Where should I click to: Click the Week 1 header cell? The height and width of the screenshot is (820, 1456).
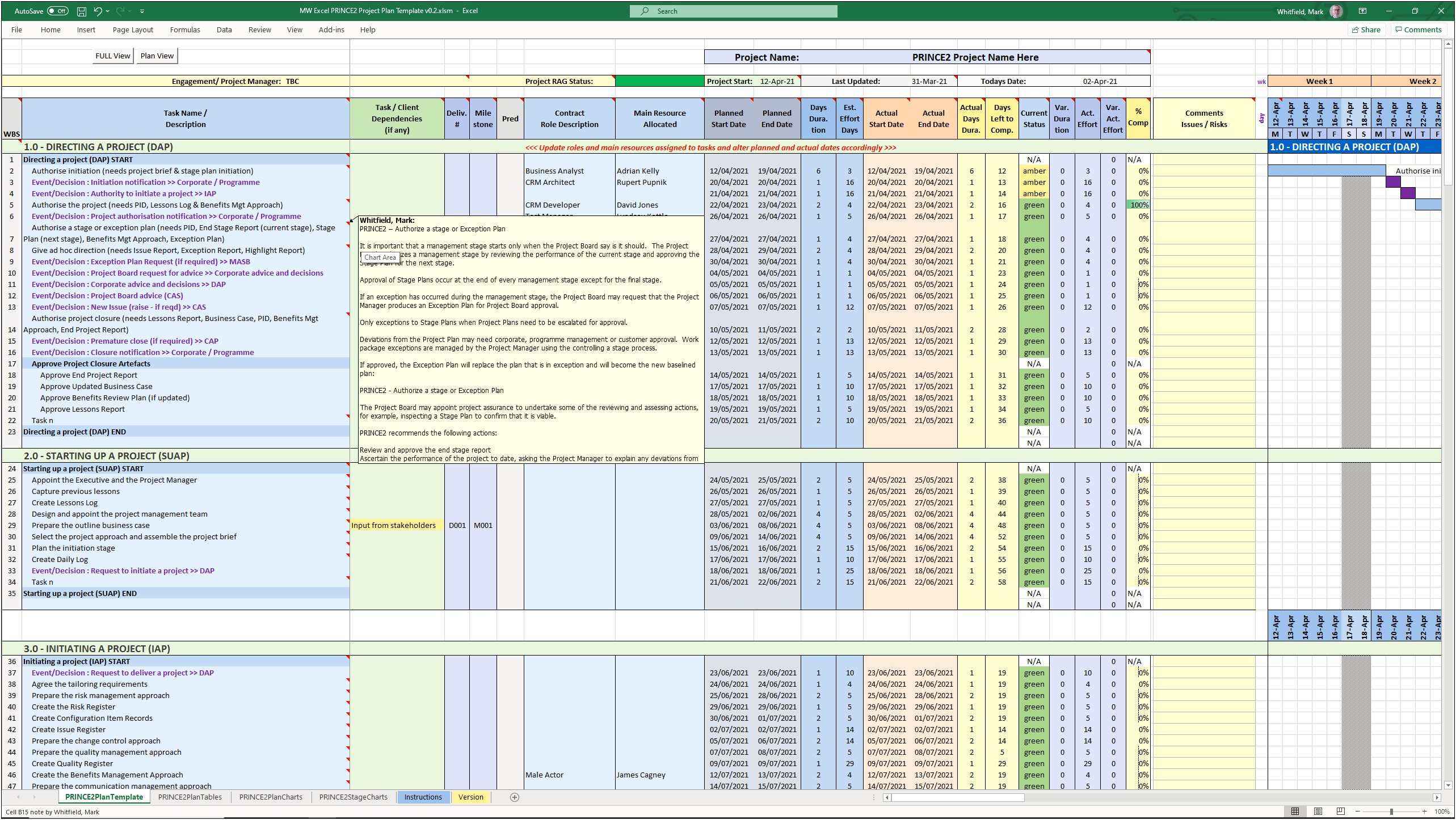[1319, 81]
